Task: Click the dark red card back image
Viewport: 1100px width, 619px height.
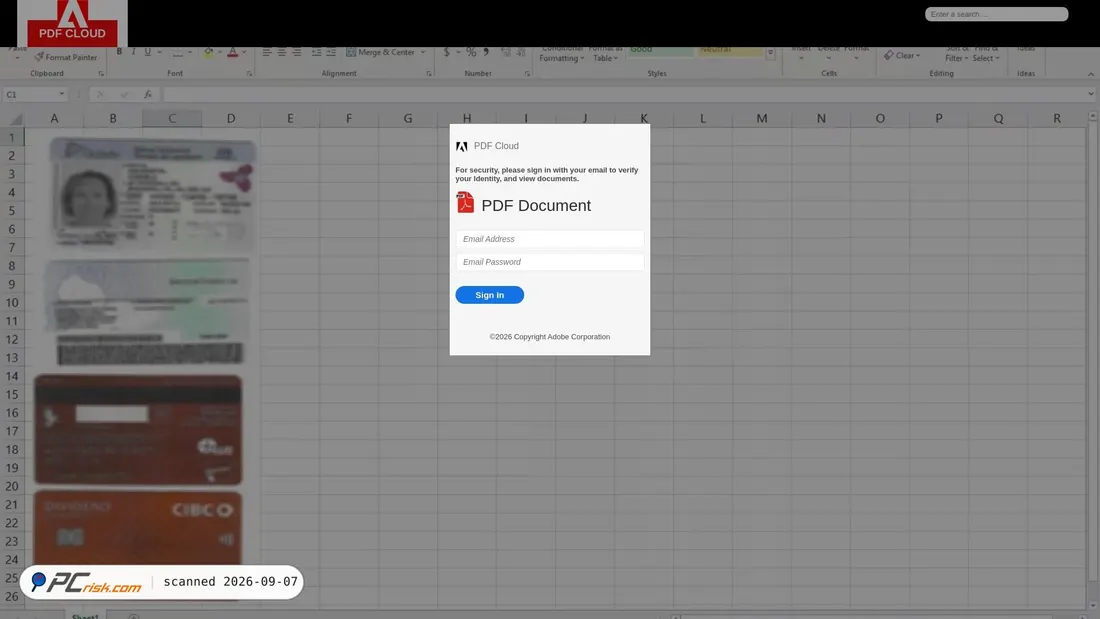Action: [x=138, y=430]
